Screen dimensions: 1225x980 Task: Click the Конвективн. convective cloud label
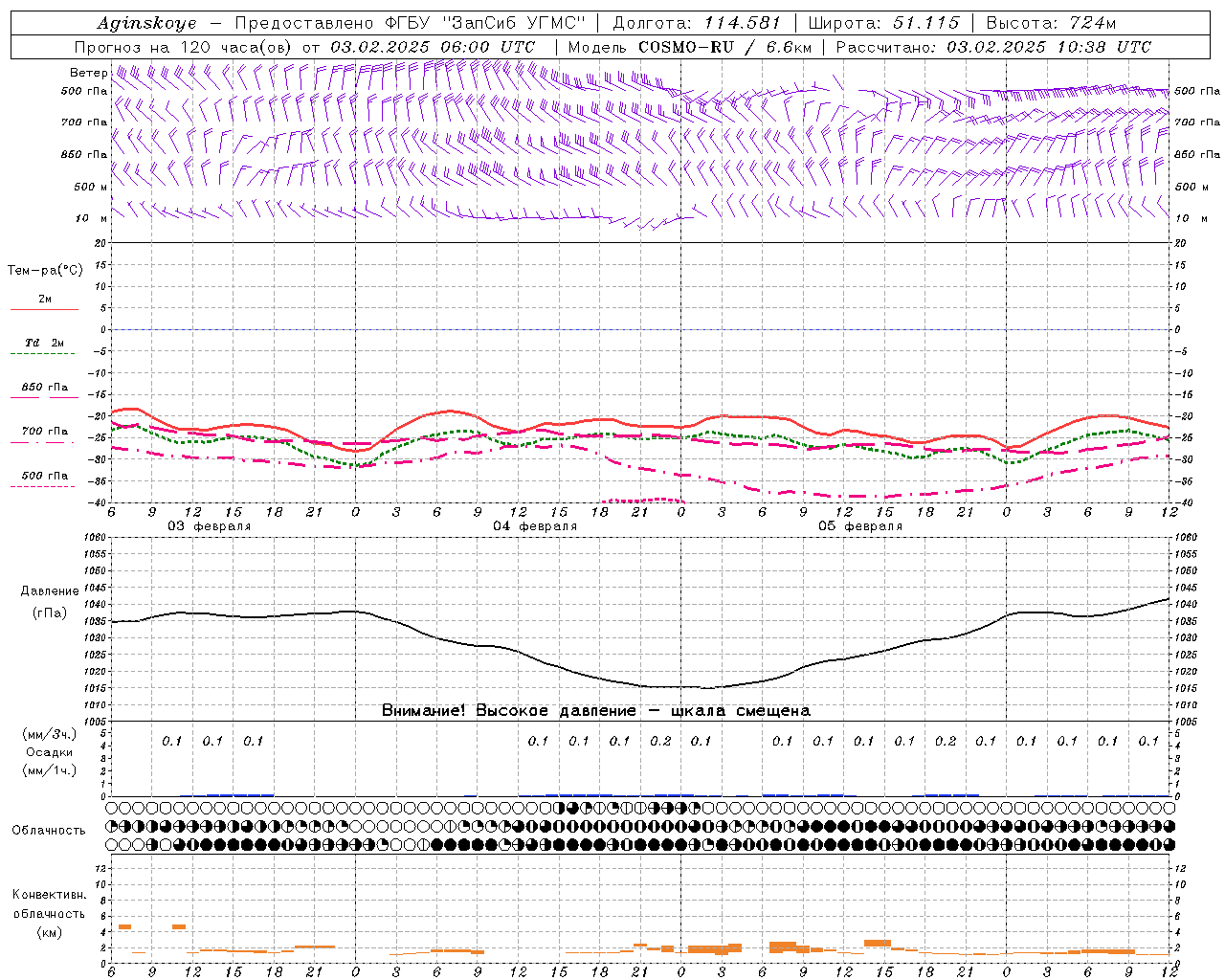click(x=49, y=895)
